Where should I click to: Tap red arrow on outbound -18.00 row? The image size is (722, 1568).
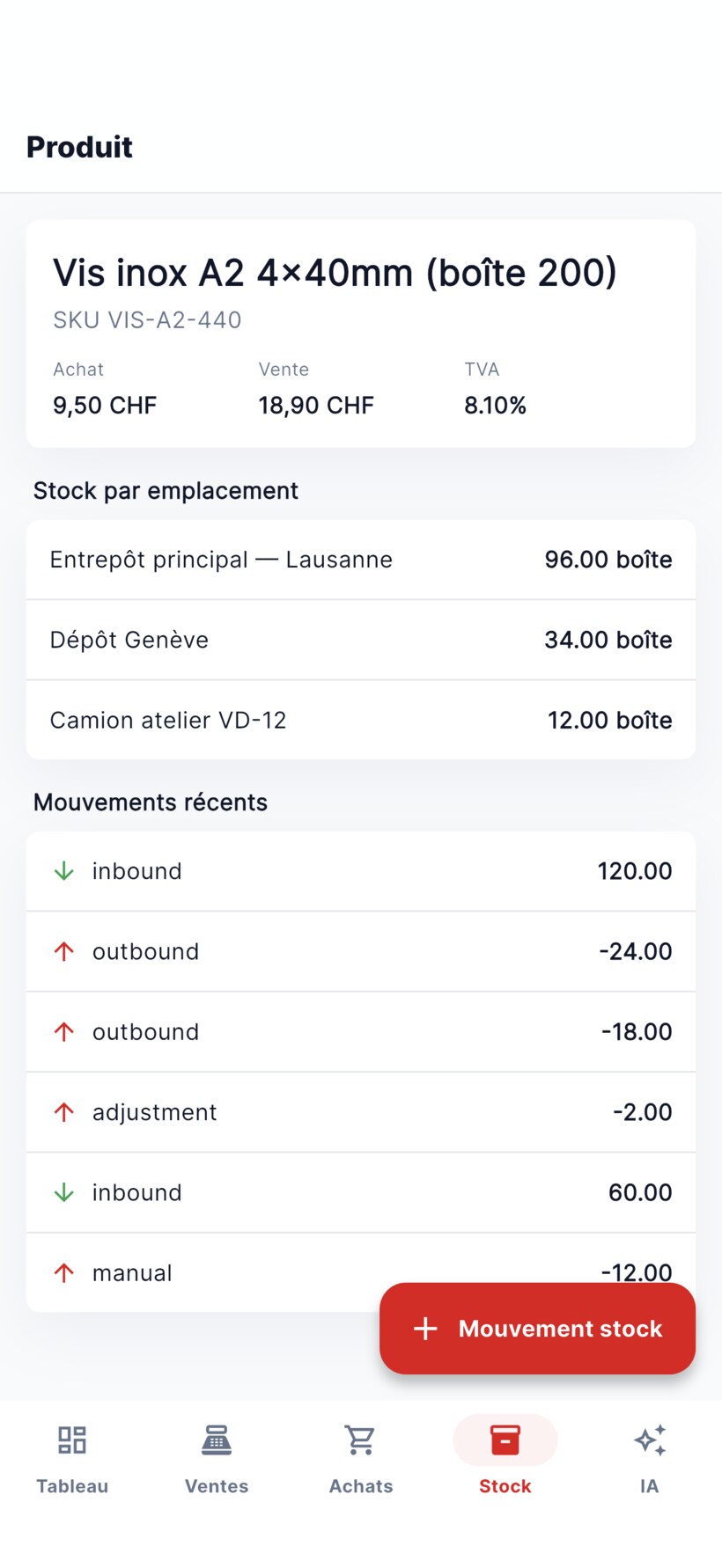pyautogui.click(x=64, y=1031)
